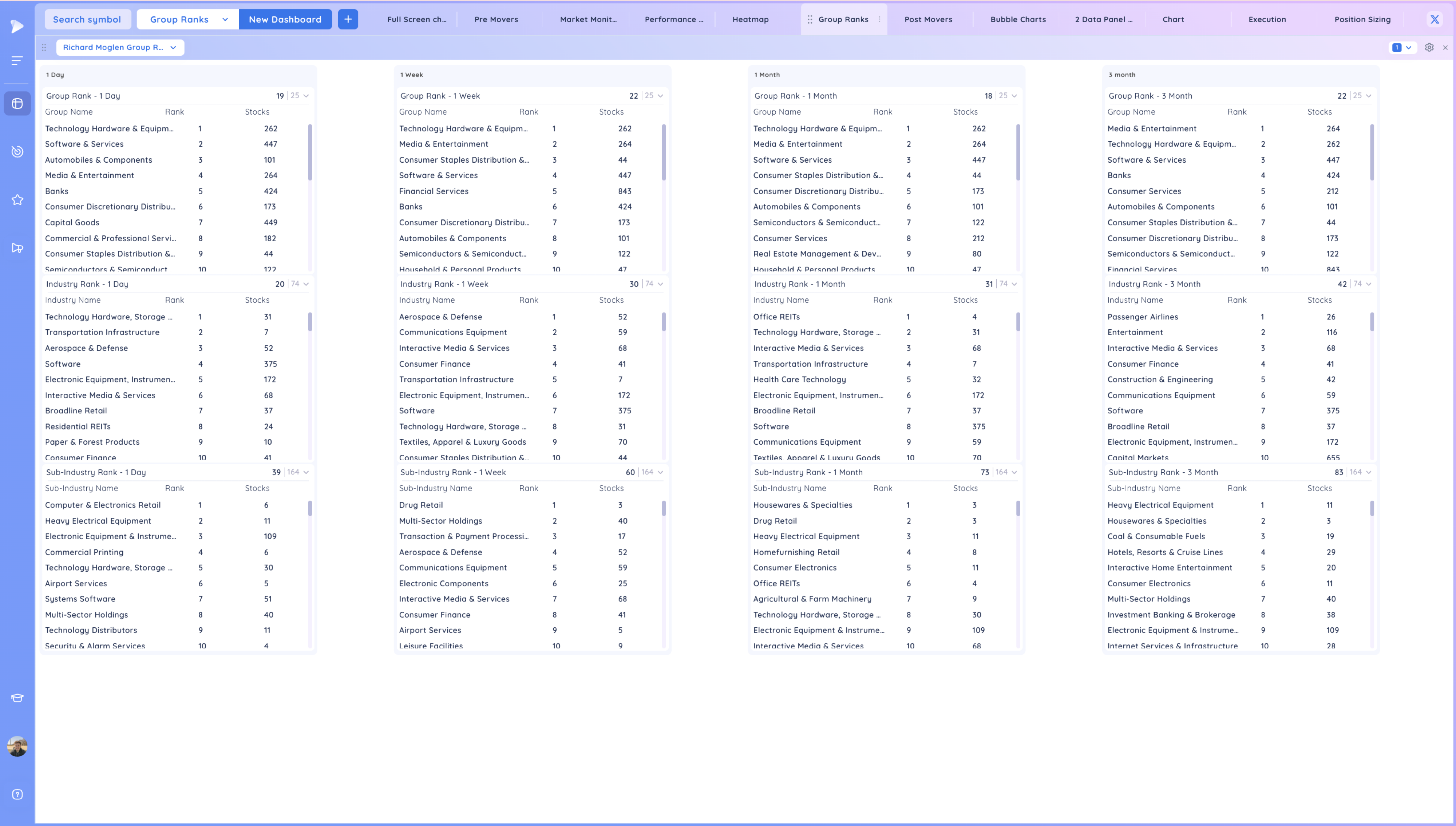Screen dimensions: 1456x826
Task: Open the Group Ranks dropdown
Action: click(188, 19)
